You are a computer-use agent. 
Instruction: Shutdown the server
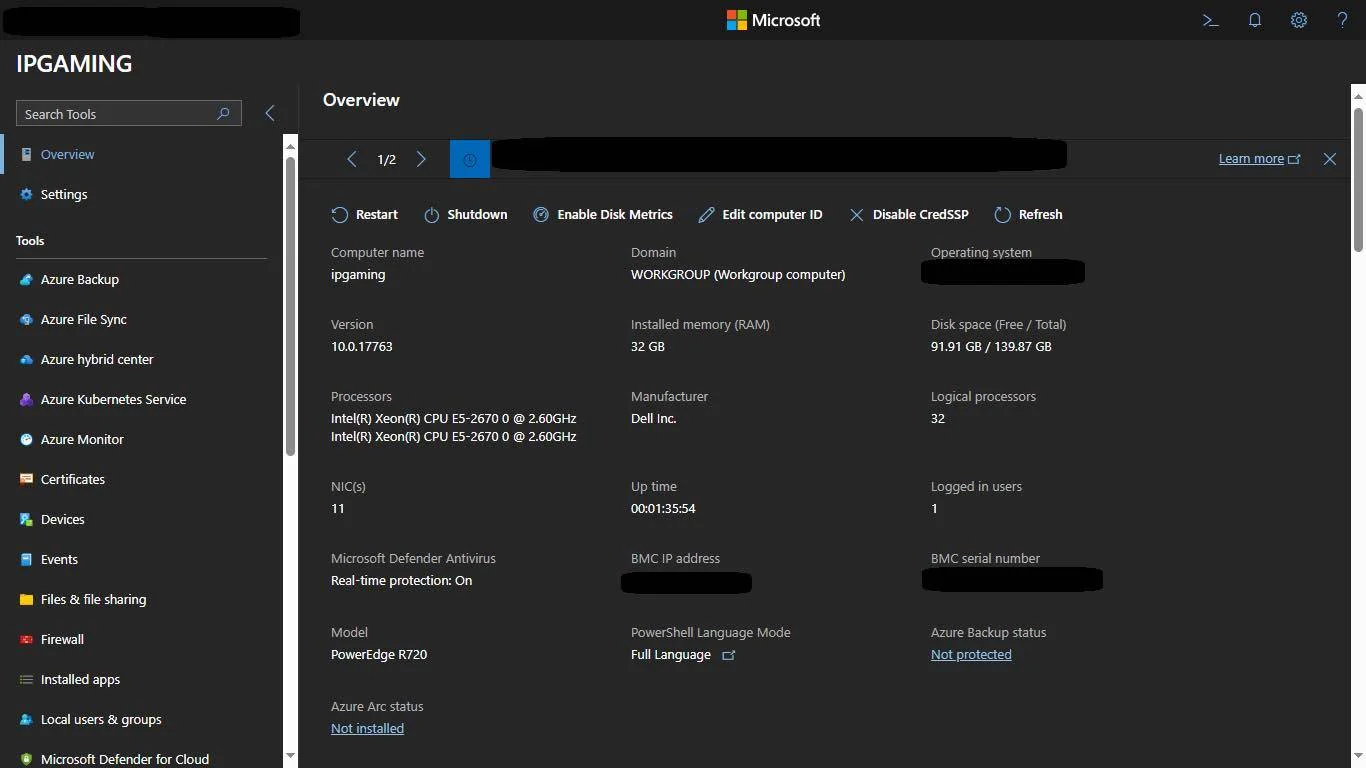tap(465, 215)
